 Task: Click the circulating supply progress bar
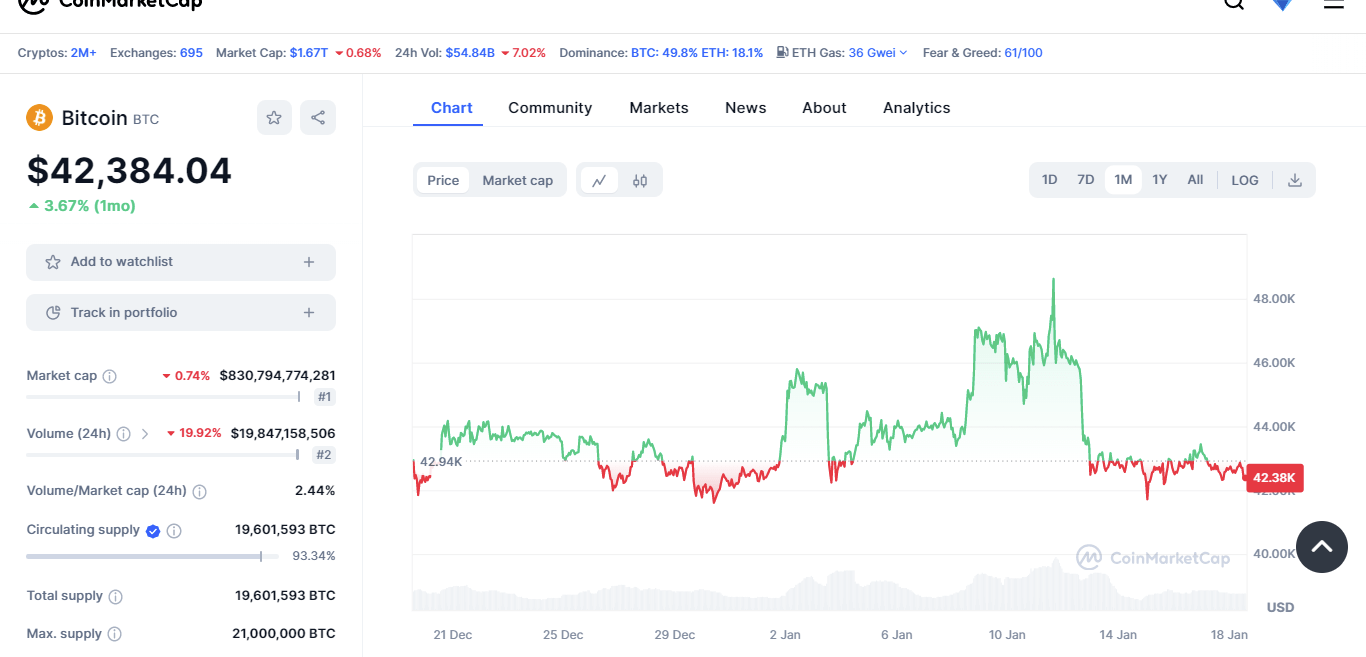(152, 556)
